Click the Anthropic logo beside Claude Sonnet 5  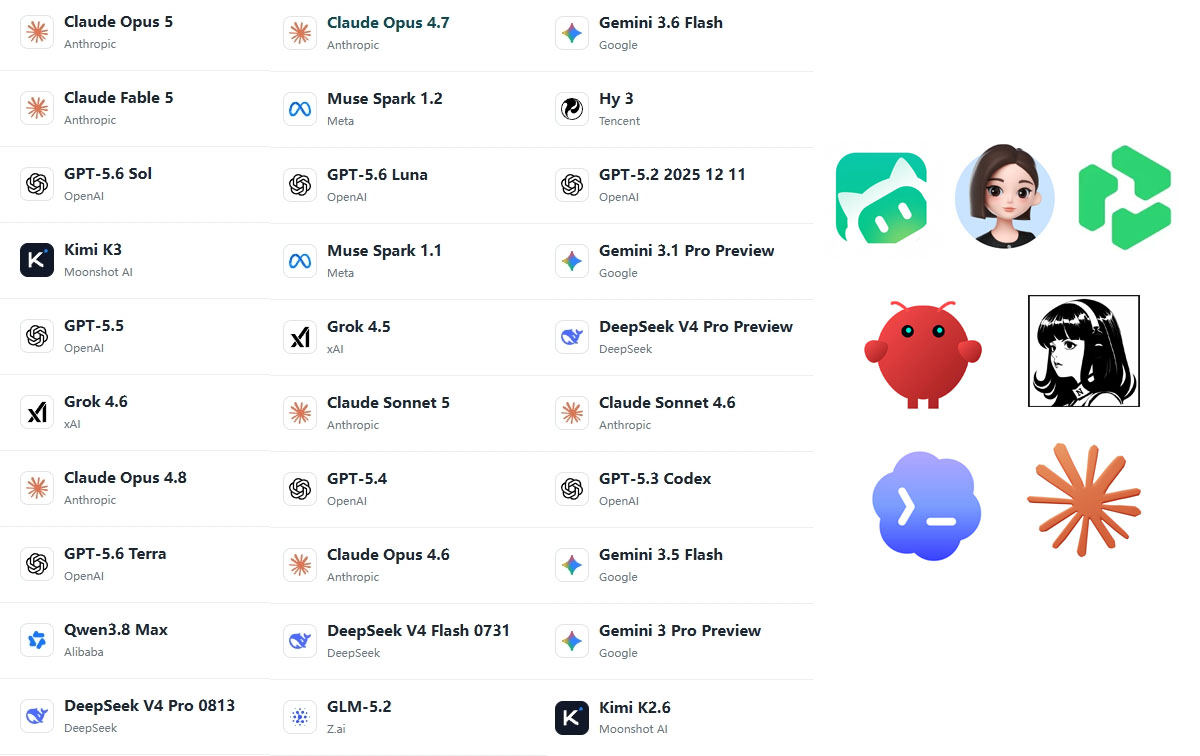click(x=300, y=412)
